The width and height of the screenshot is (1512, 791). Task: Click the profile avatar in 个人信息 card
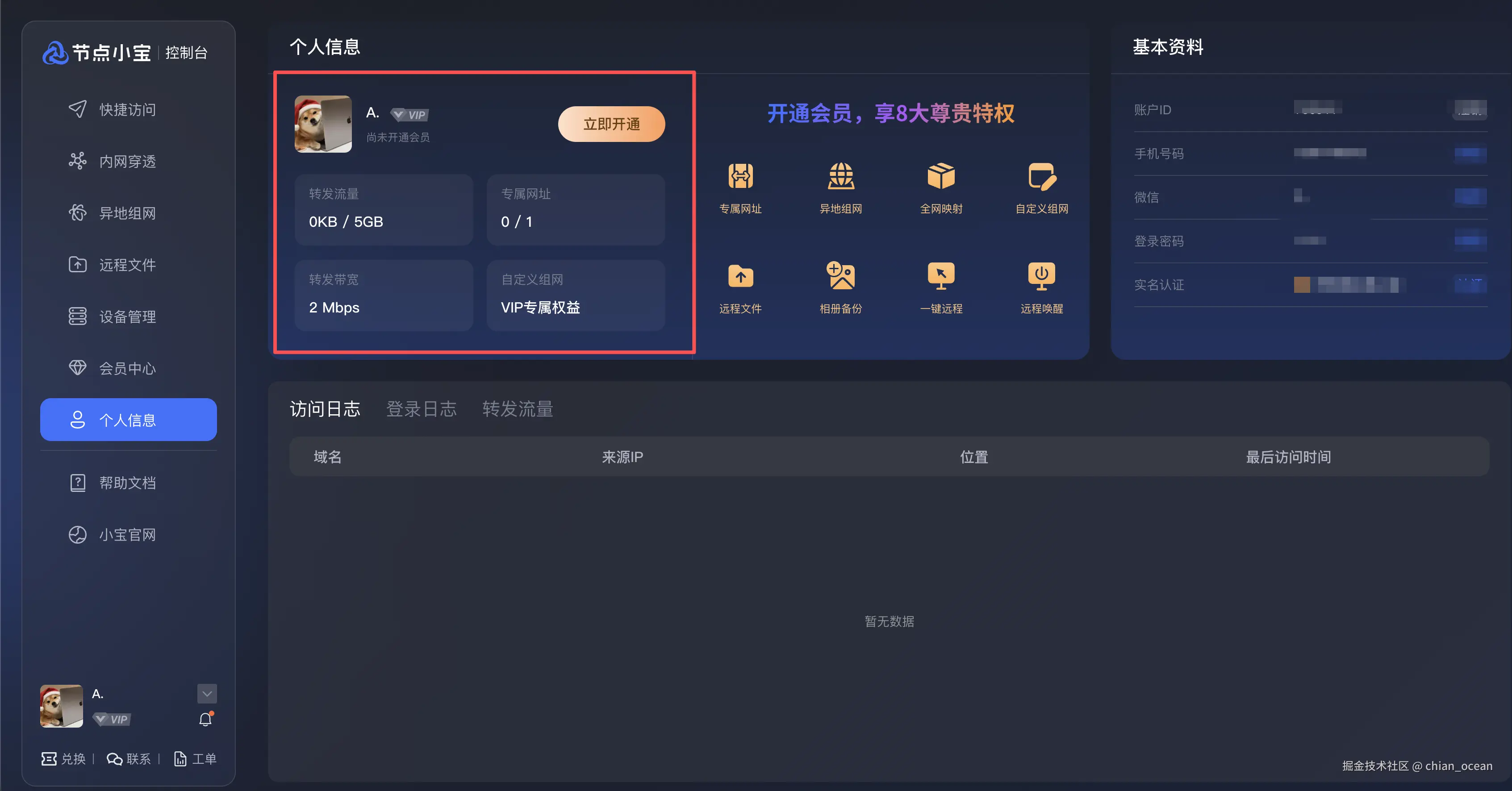[323, 124]
